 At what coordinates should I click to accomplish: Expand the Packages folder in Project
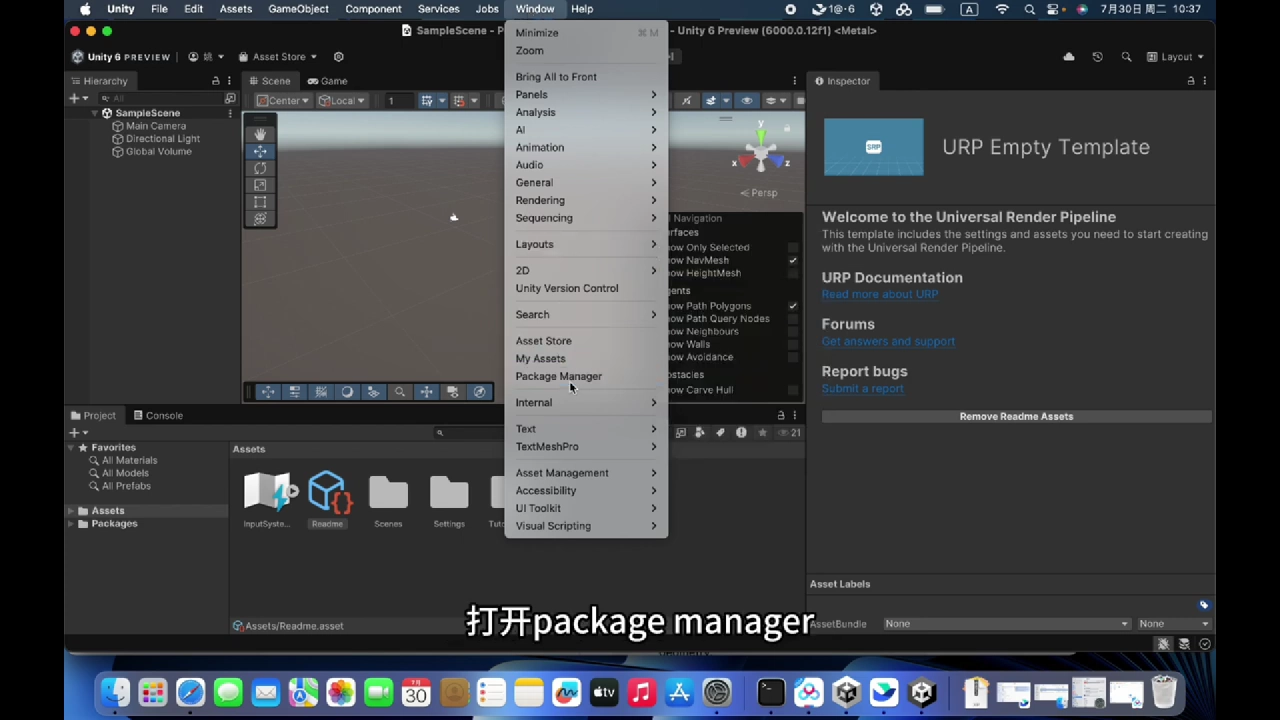point(72,524)
